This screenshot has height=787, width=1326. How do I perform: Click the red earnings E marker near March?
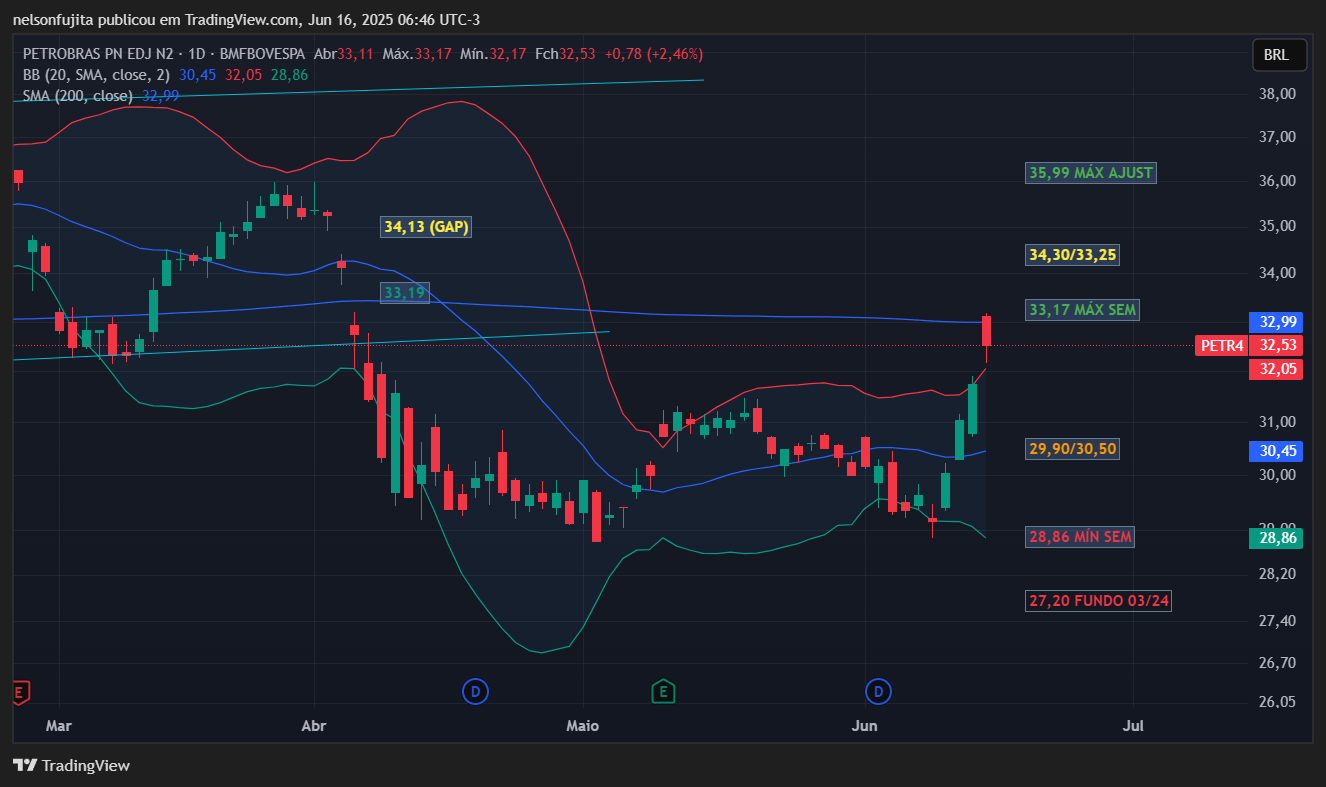coord(19,691)
